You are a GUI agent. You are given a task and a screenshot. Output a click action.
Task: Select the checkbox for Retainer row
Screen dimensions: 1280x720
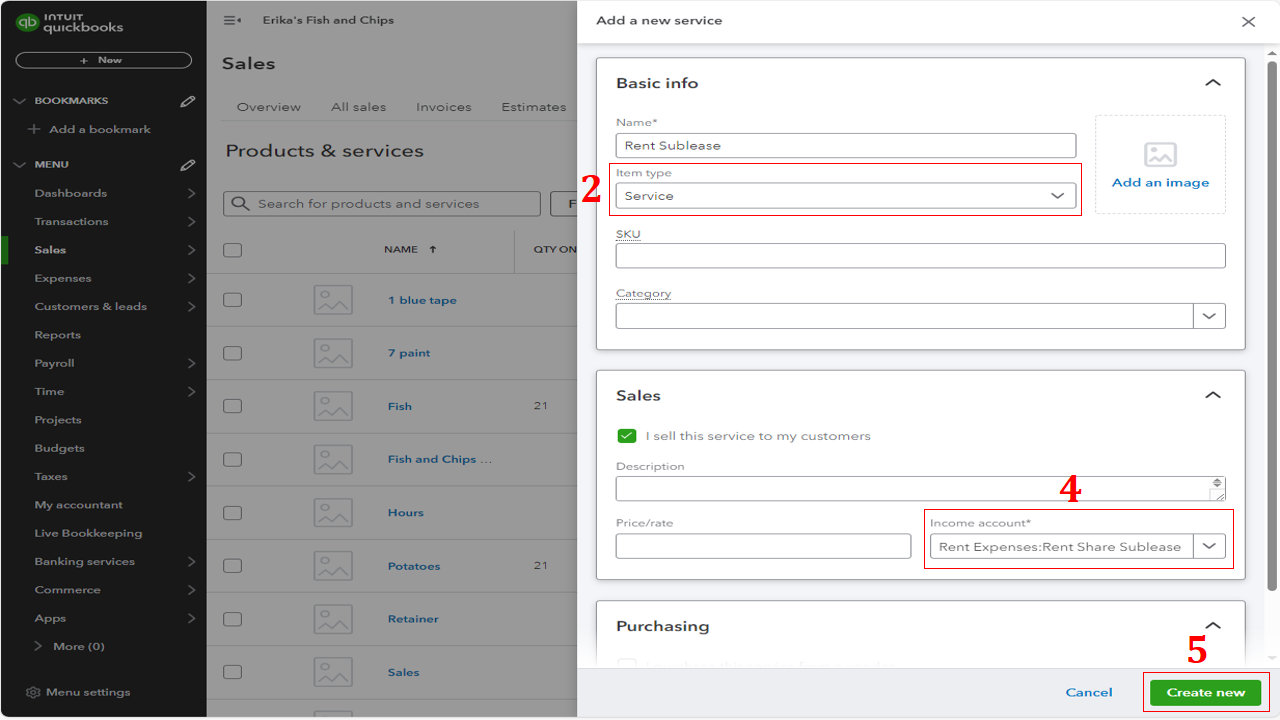click(232, 619)
